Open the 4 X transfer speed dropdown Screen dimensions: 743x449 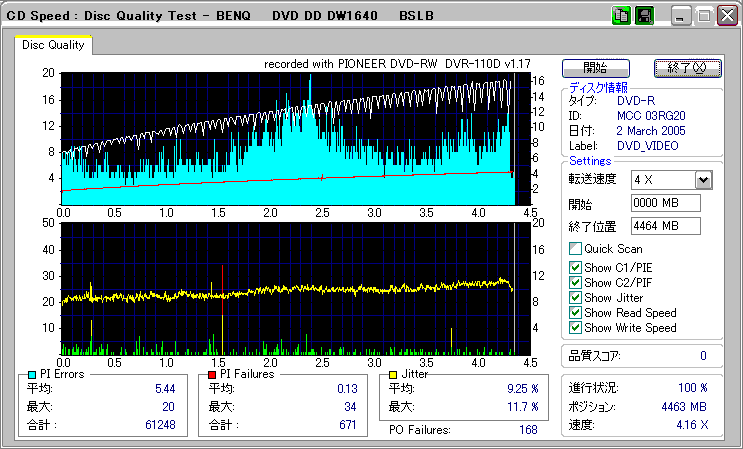702,179
